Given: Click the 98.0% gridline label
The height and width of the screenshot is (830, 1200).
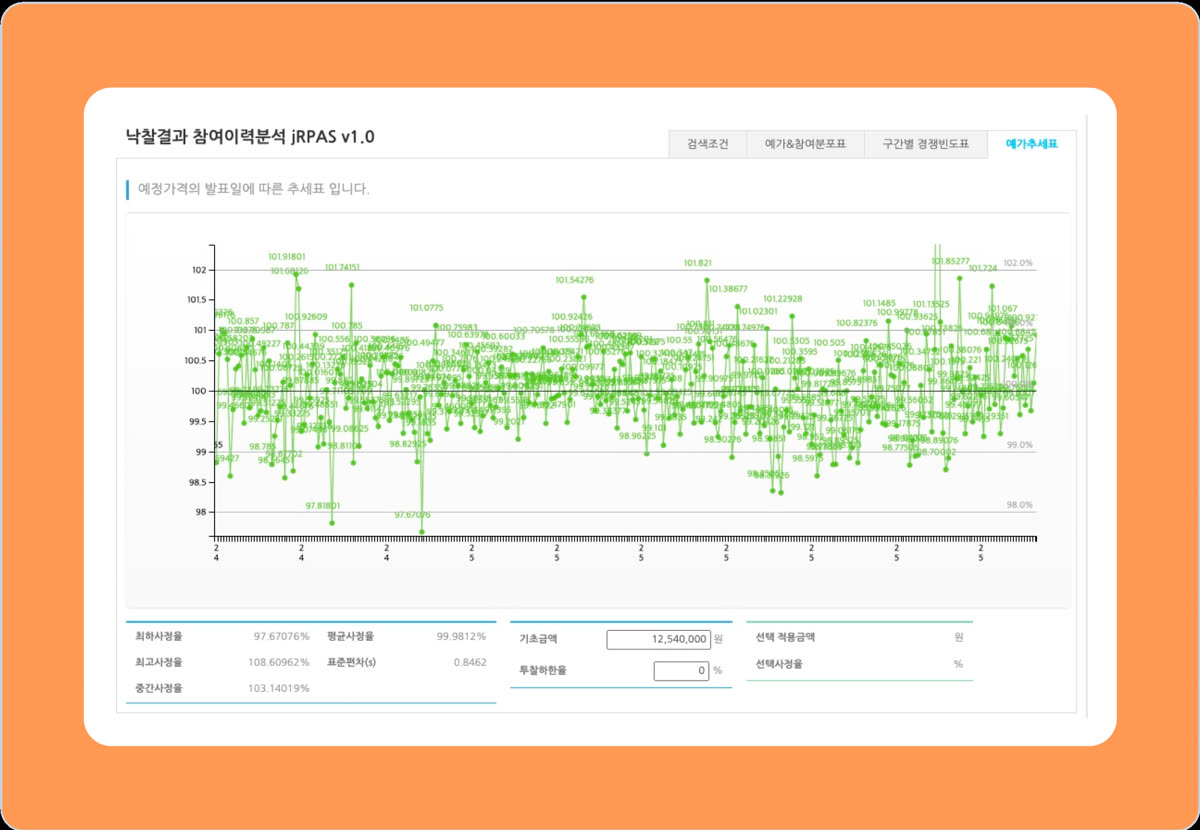Looking at the screenshot, I should point(1019,505).
